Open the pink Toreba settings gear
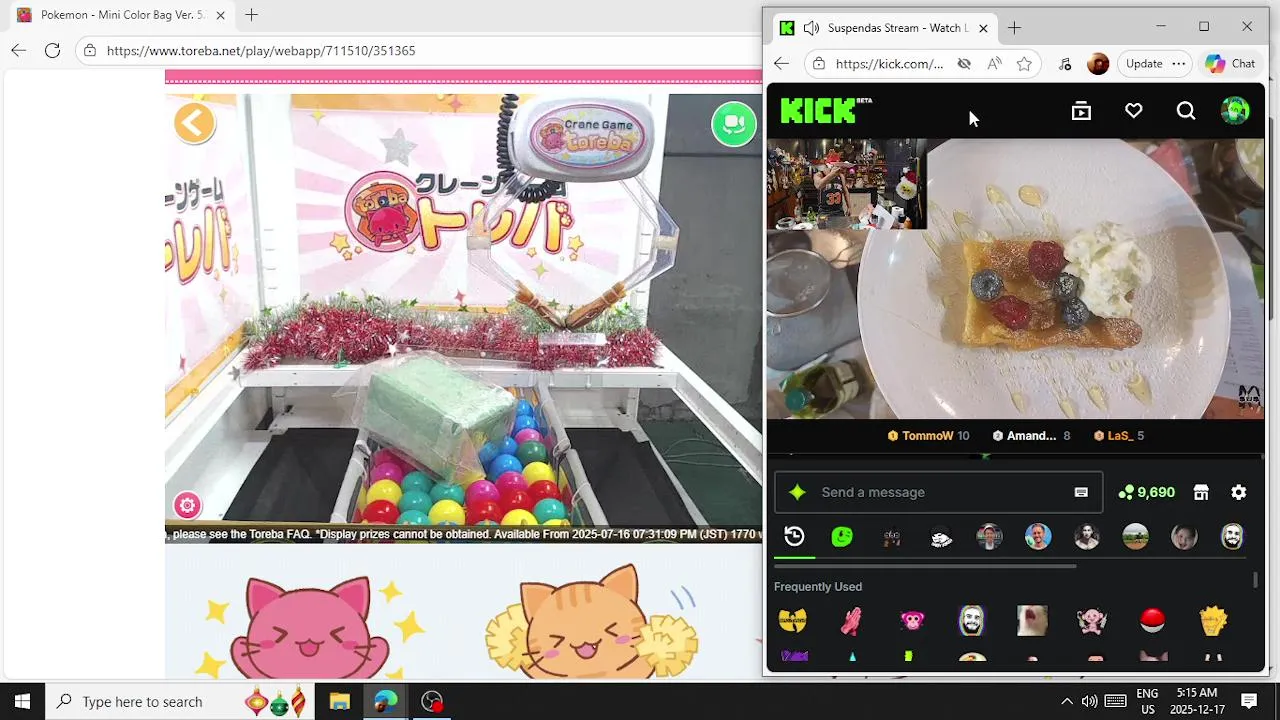Image resolution: width=1280 pixels, height=720 pixels. coord(187,505)
